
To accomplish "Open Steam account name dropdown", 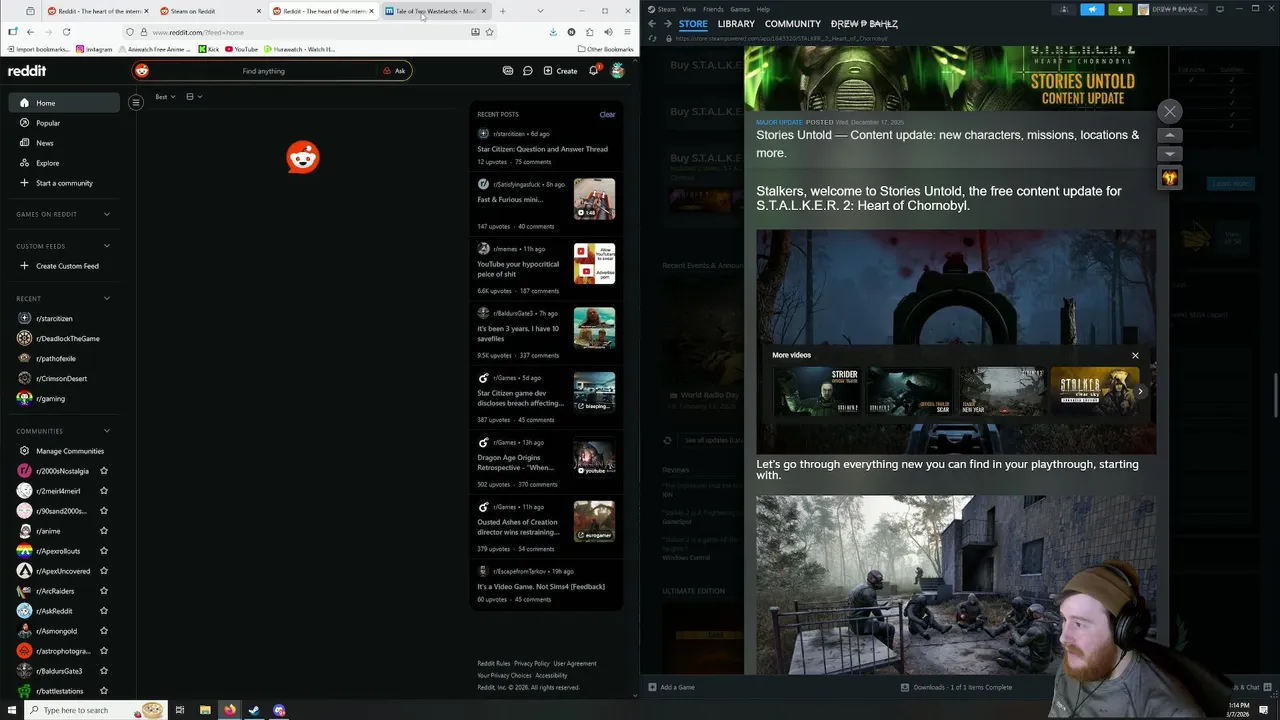I will (x=1173, y=9).
